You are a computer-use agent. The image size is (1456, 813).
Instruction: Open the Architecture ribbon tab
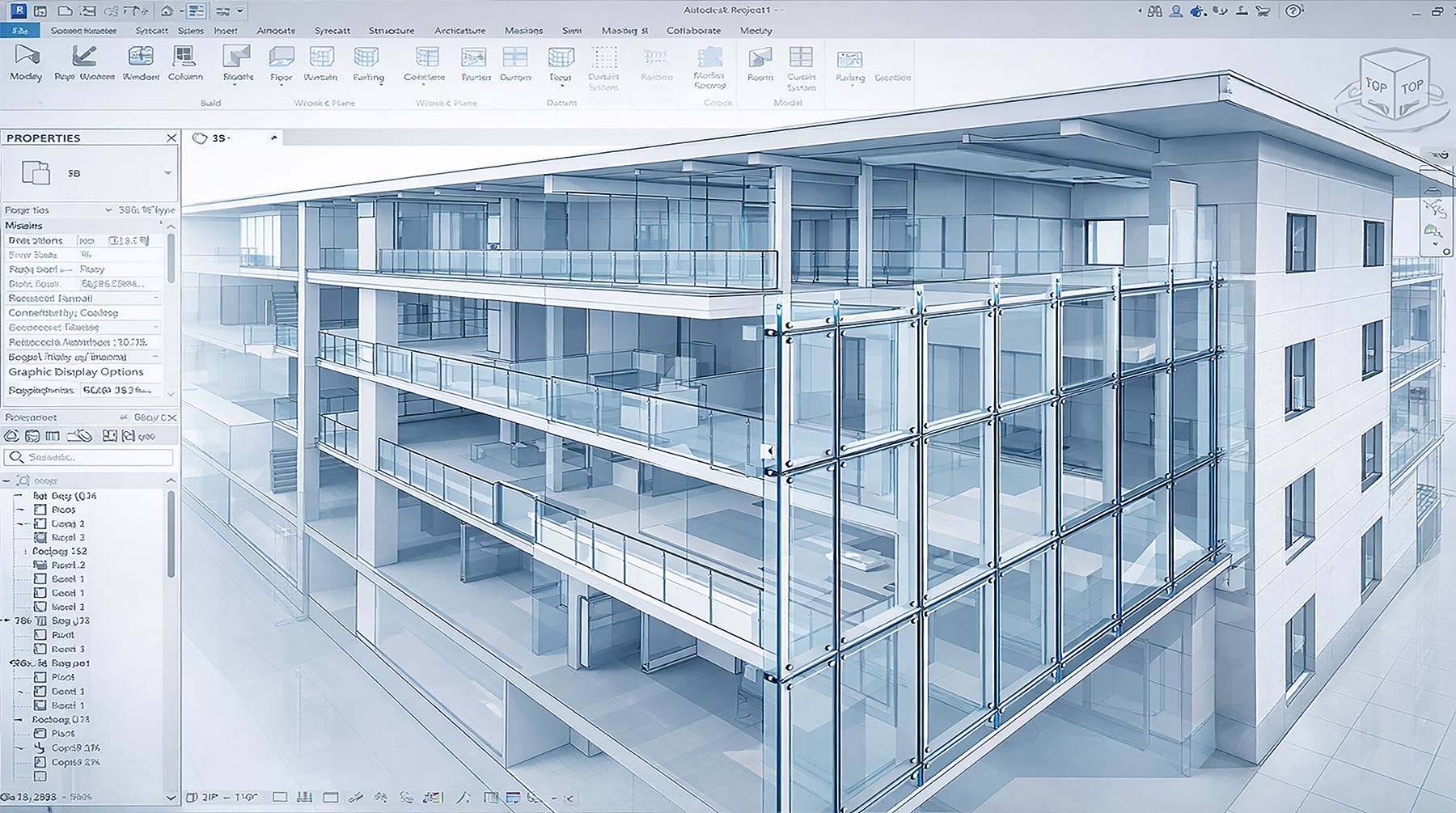(459, 31)
